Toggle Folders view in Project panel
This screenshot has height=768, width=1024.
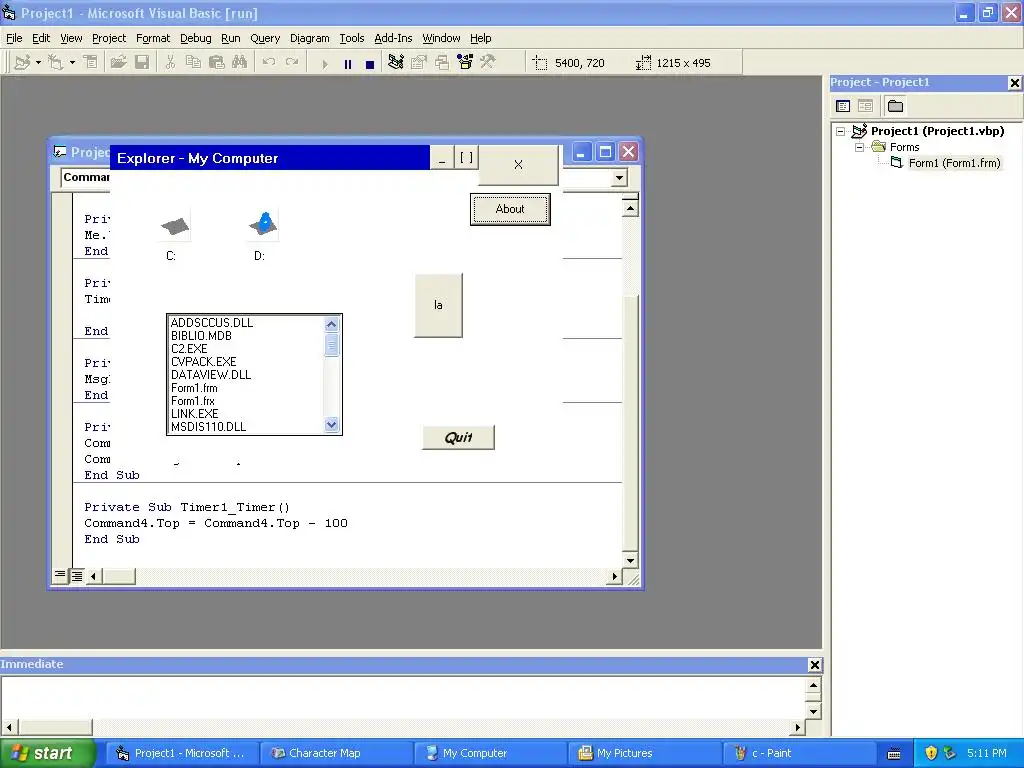[895, 106]
